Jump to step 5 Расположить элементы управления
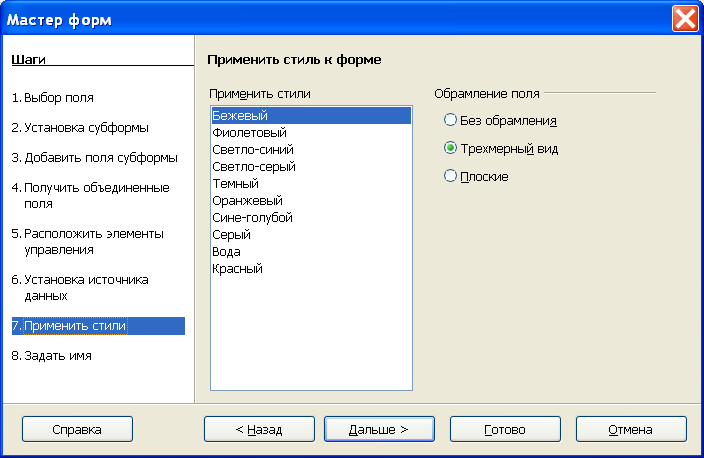This screenshot has height=458, width=704. click(88, 242)
